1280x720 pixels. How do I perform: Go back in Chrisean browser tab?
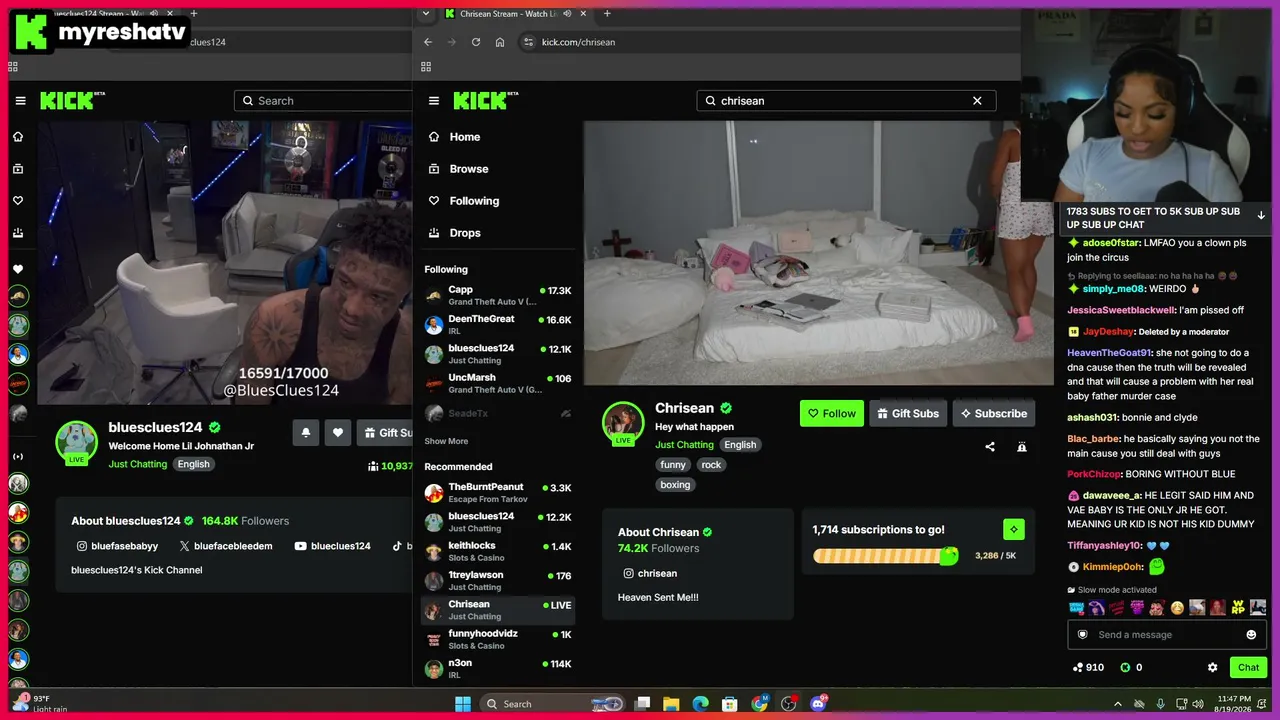pos(428,42)
